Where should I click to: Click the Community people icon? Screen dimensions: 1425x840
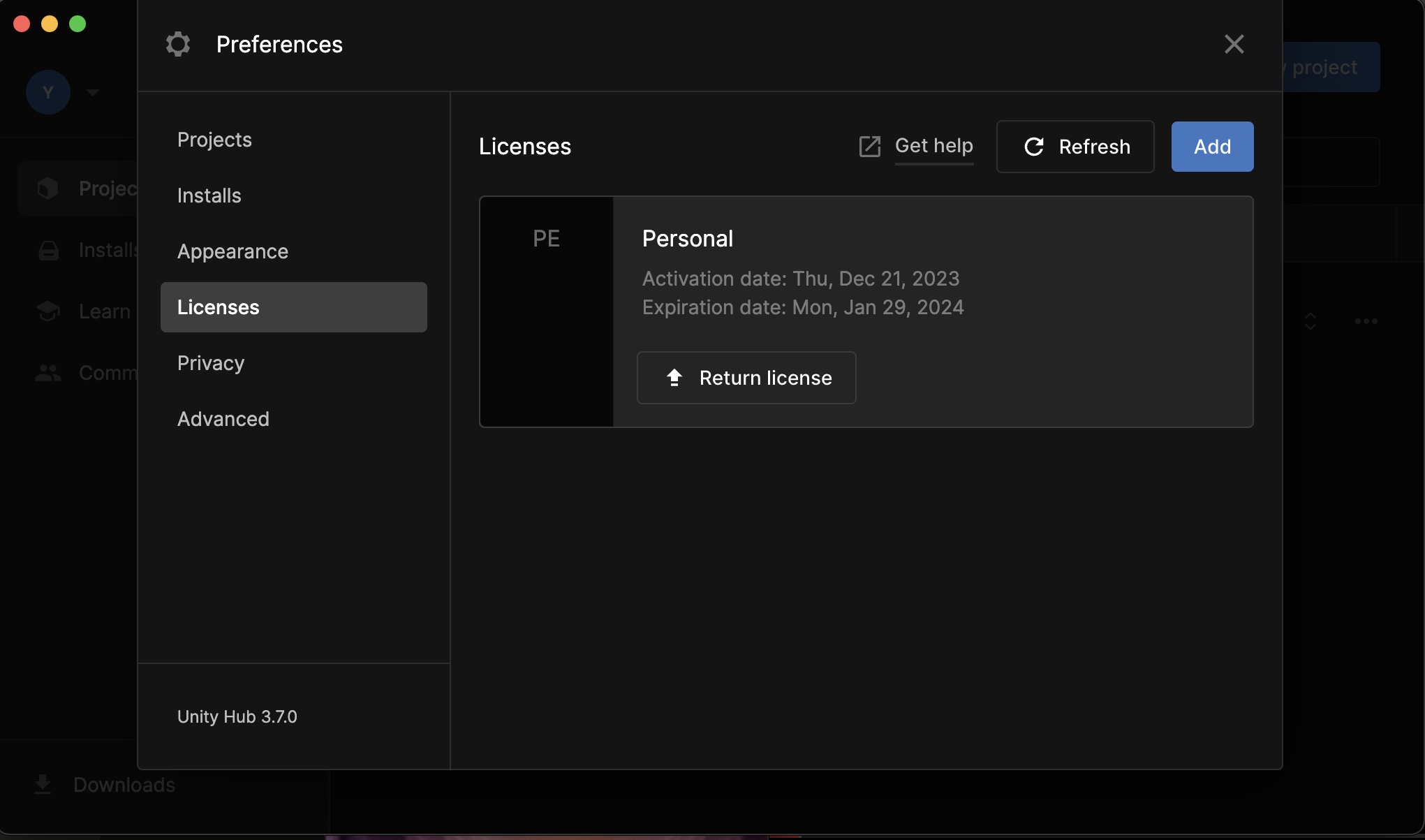(48, 373)
